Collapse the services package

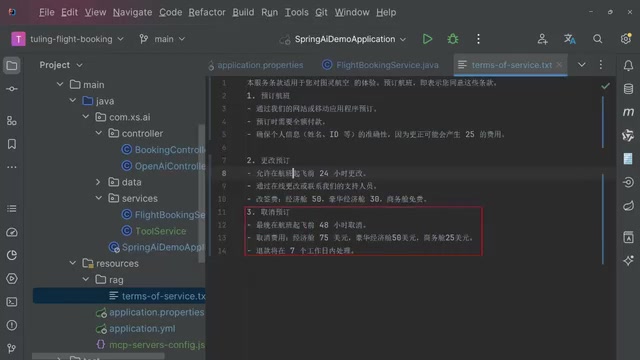tap(99, 198)
